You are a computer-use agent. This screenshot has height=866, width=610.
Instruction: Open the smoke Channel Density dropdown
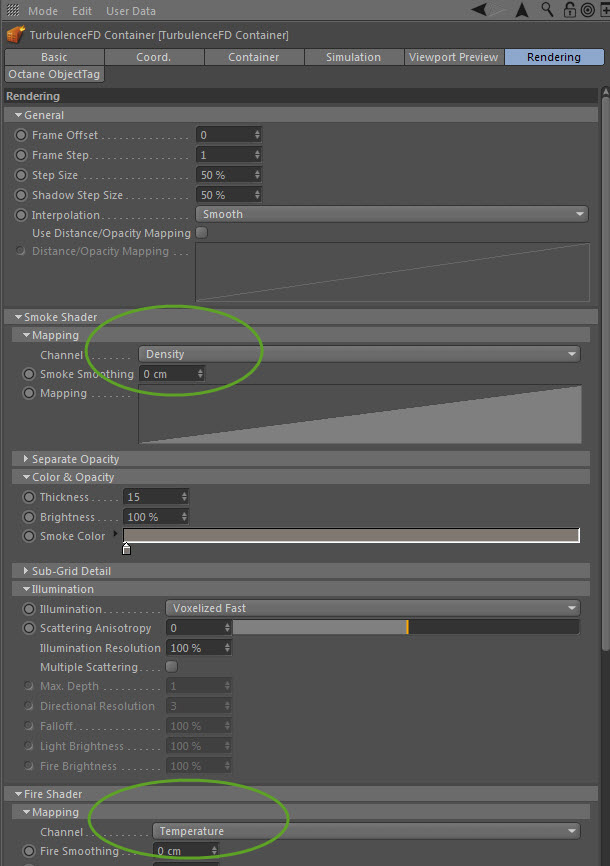359,354
